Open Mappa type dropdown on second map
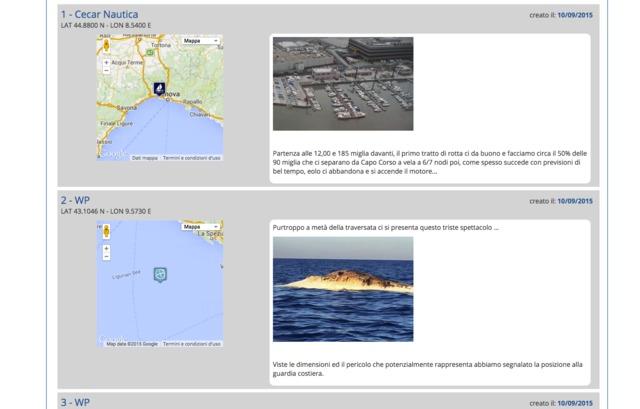 click(x=200, y=227)
